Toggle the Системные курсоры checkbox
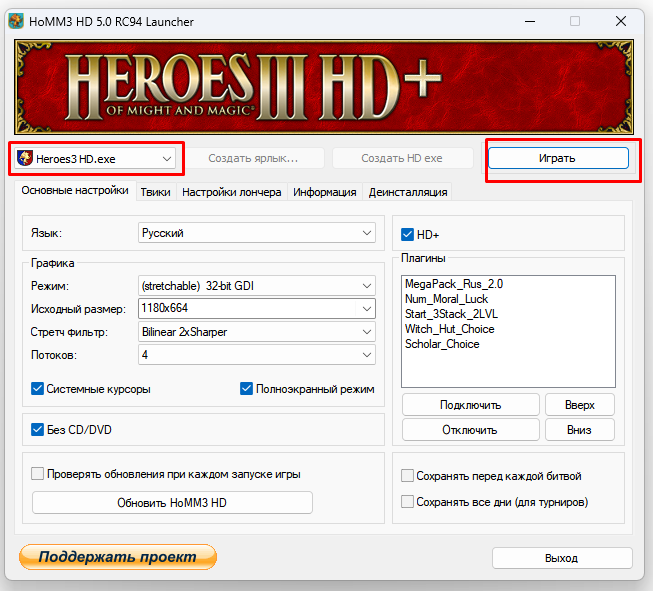Screen dimensions: 653x591 38,389
